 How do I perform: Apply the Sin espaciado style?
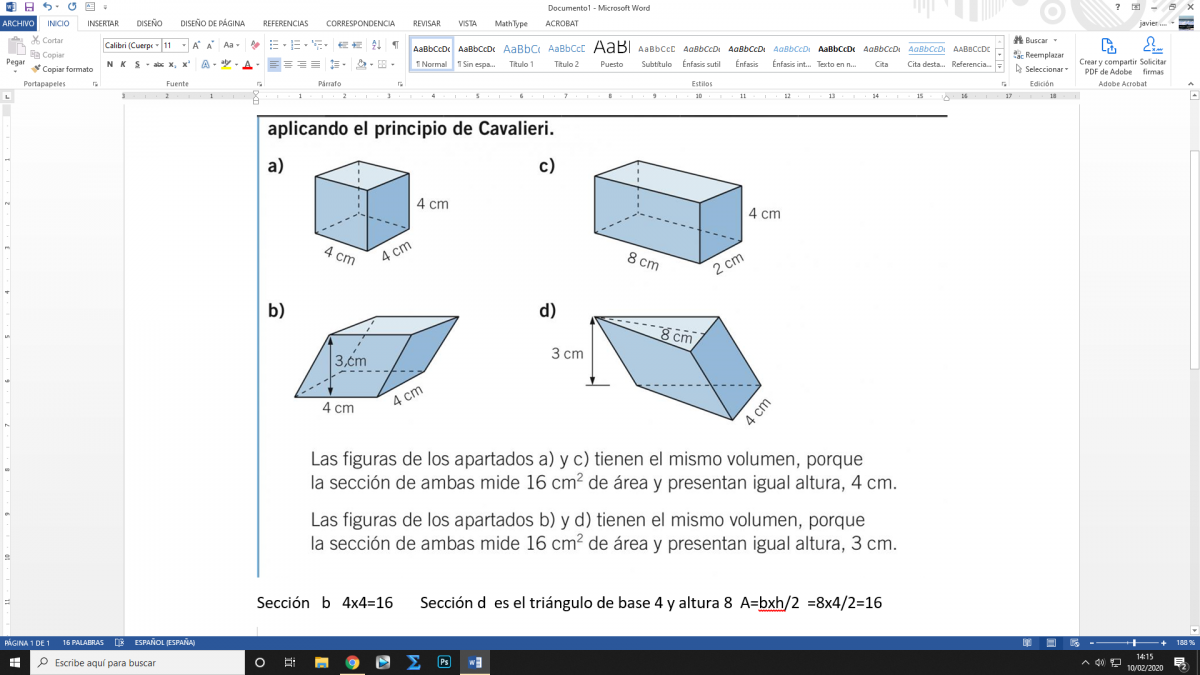476,55
